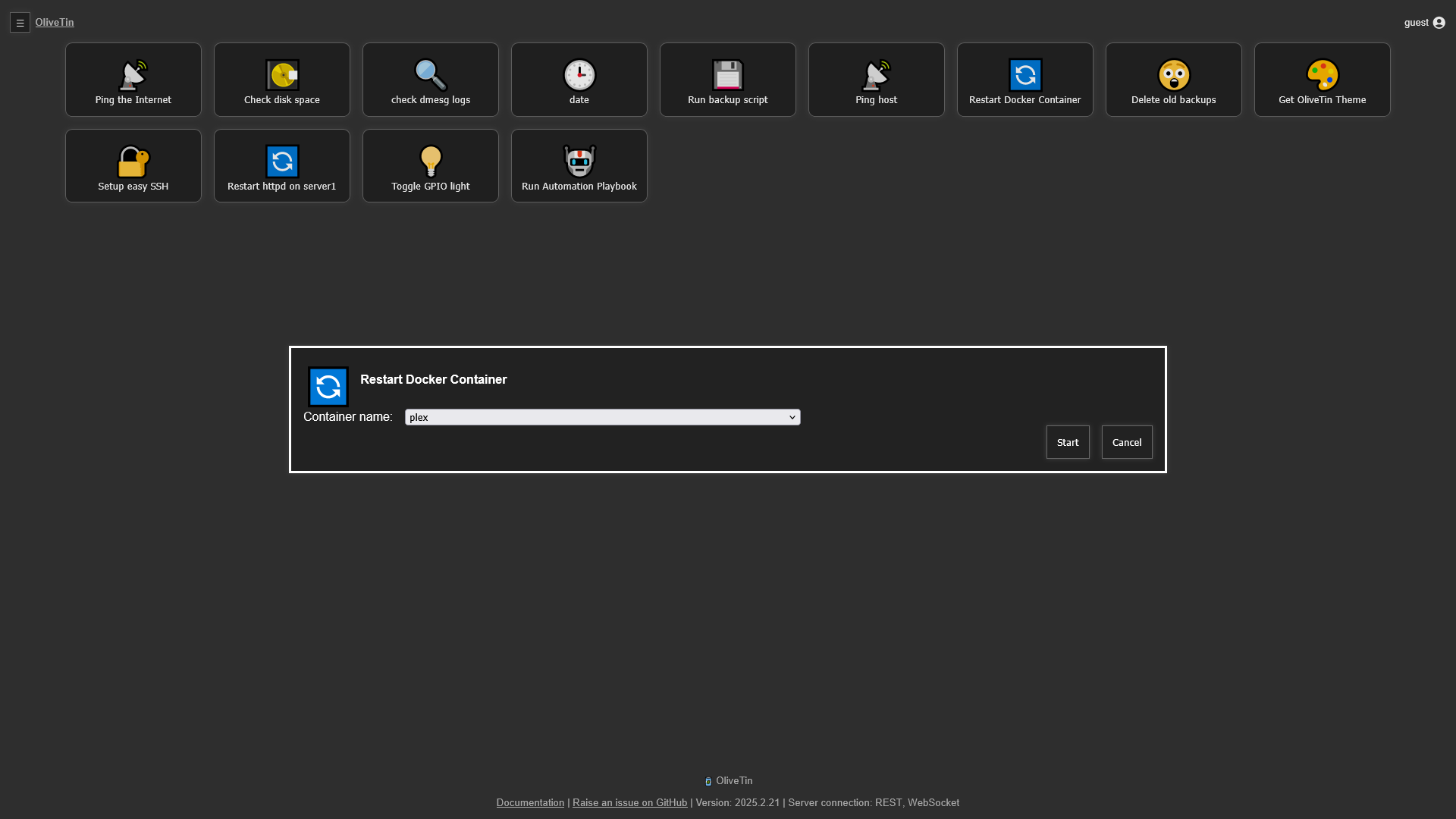Image resolution: width=1456 pixels, height=819 pixels.
Task: Open the Container name dropdown
Action: point(602,417)
